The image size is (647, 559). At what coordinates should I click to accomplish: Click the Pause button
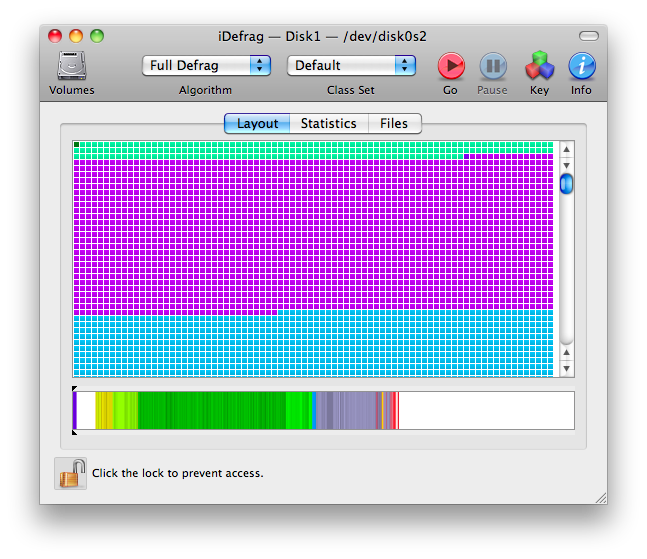[x=493, y=66]
